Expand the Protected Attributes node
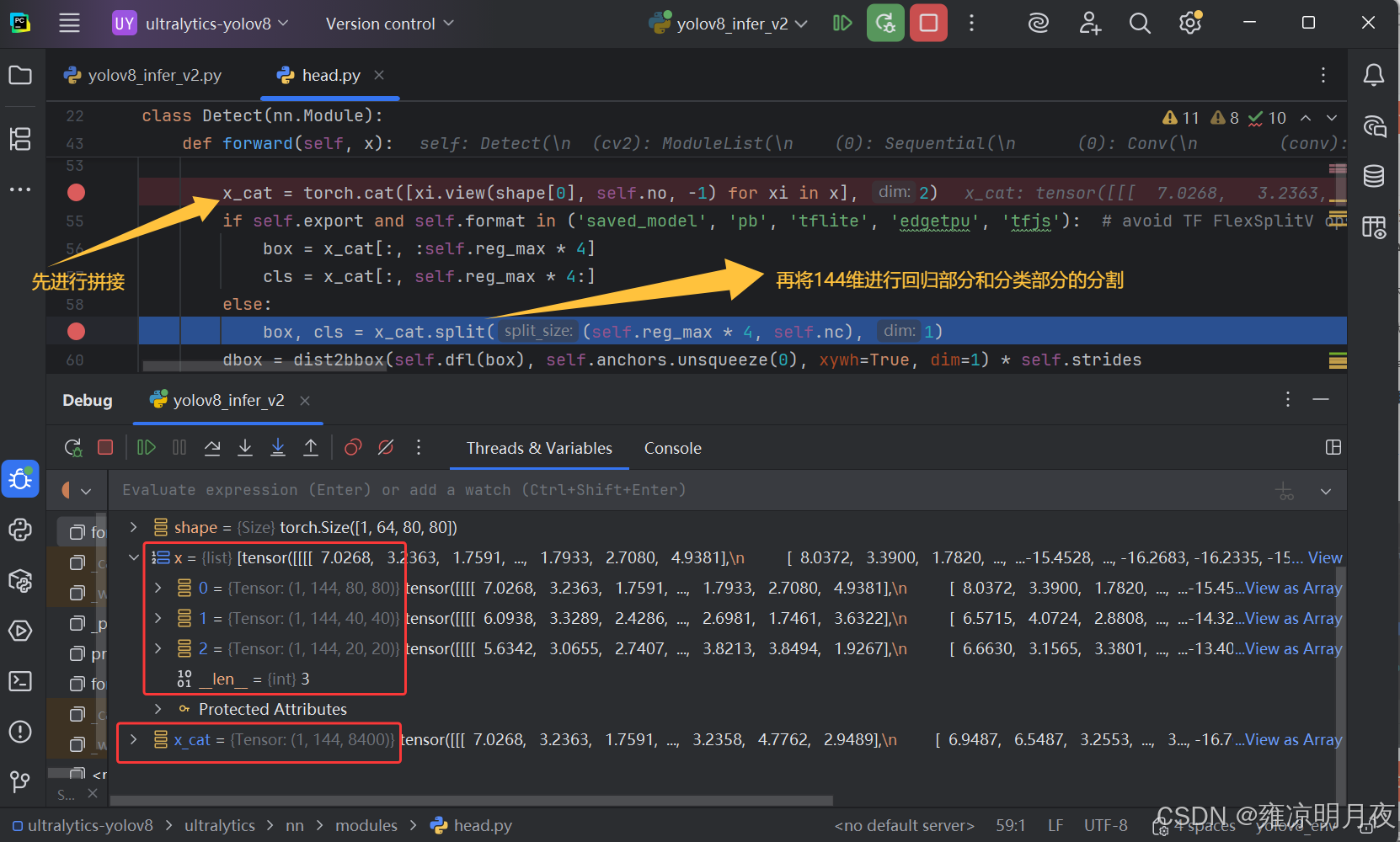This screenshot has width=1400, height=842. click(x=158, y=709)
